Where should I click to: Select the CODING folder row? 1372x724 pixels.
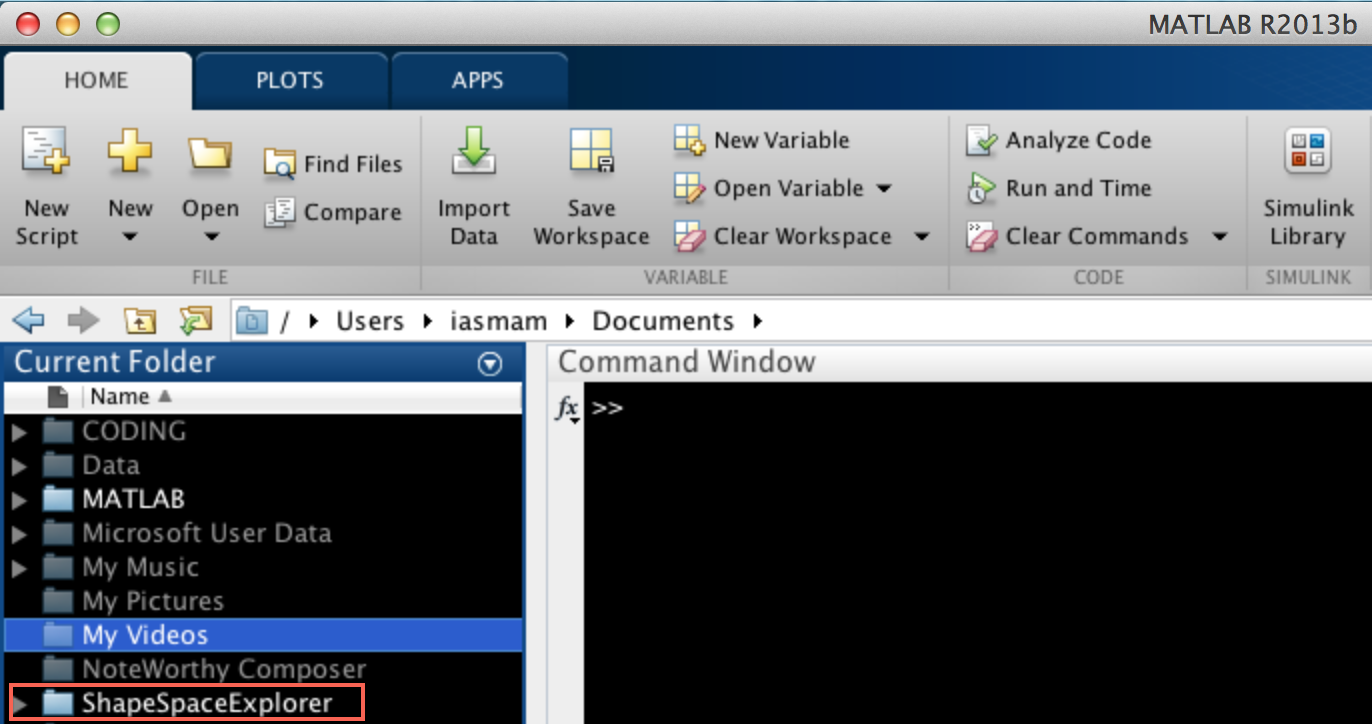[263, 431]
